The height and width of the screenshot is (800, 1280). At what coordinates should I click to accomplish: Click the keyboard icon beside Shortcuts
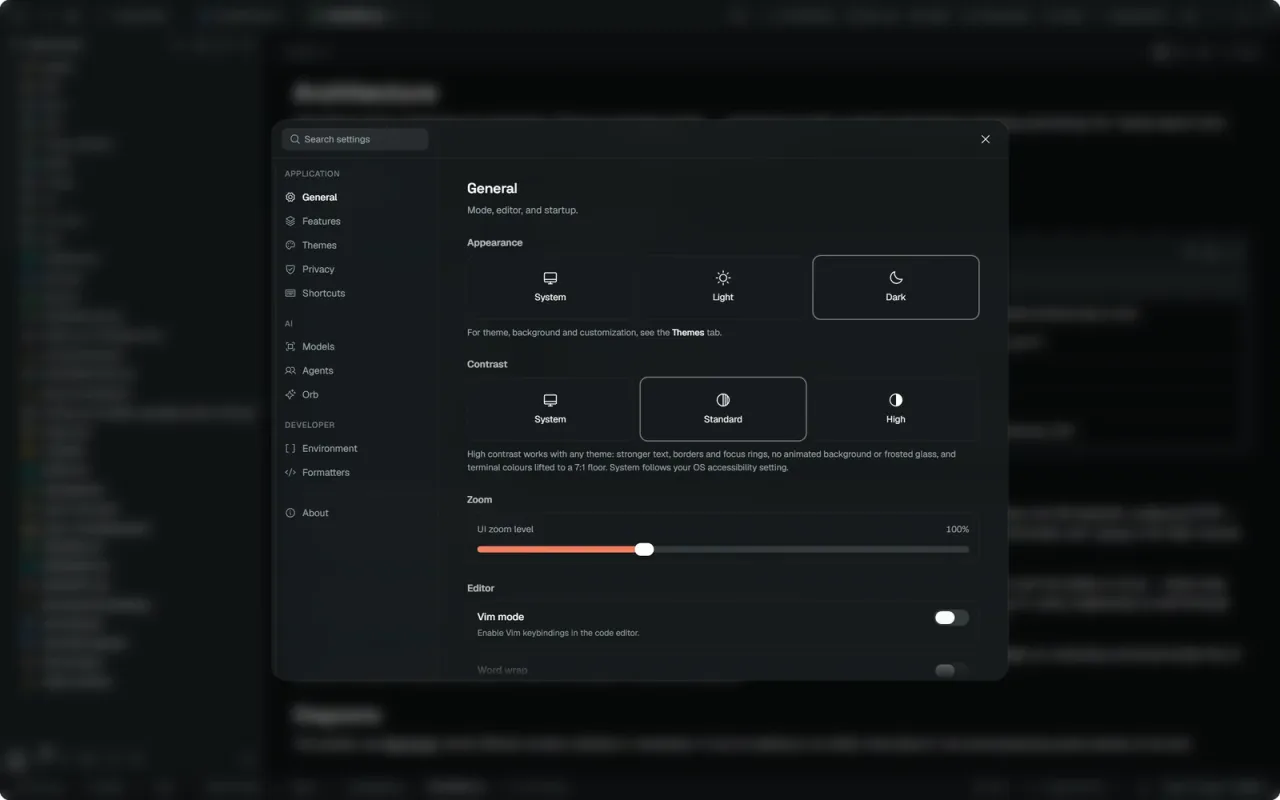pos(290,293)
